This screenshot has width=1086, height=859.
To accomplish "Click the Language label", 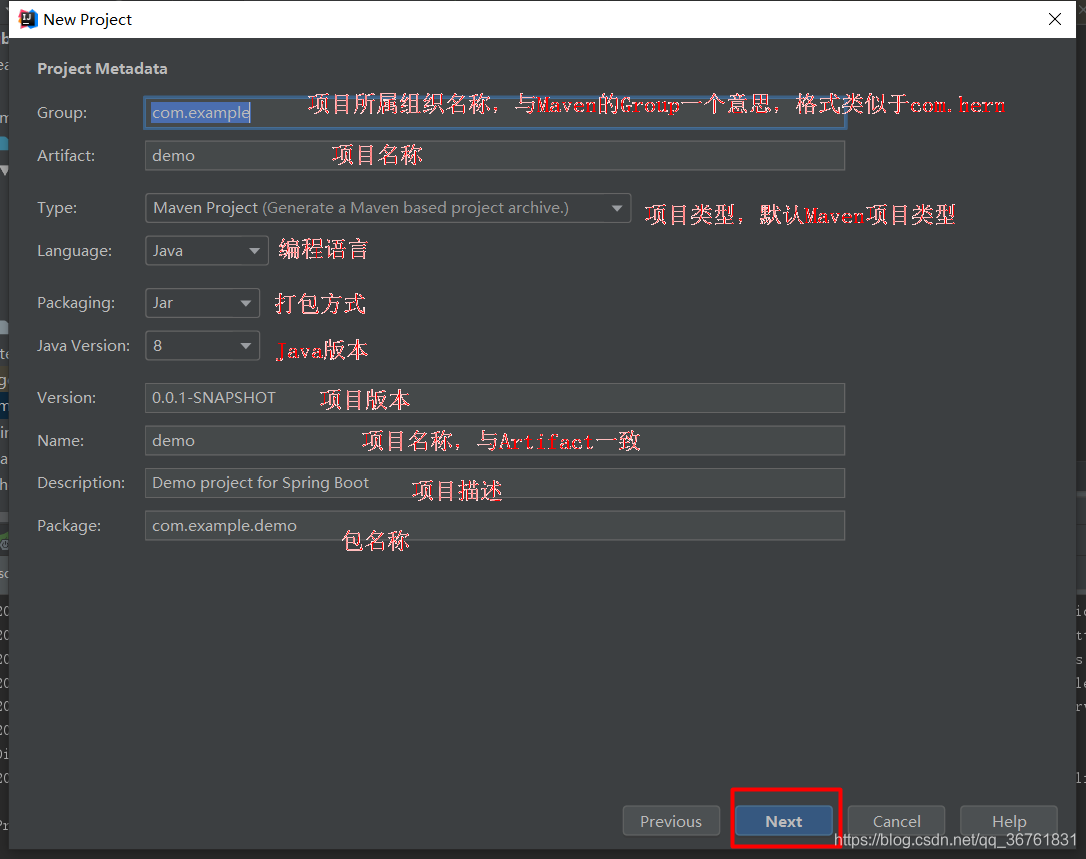I will 74,251.
